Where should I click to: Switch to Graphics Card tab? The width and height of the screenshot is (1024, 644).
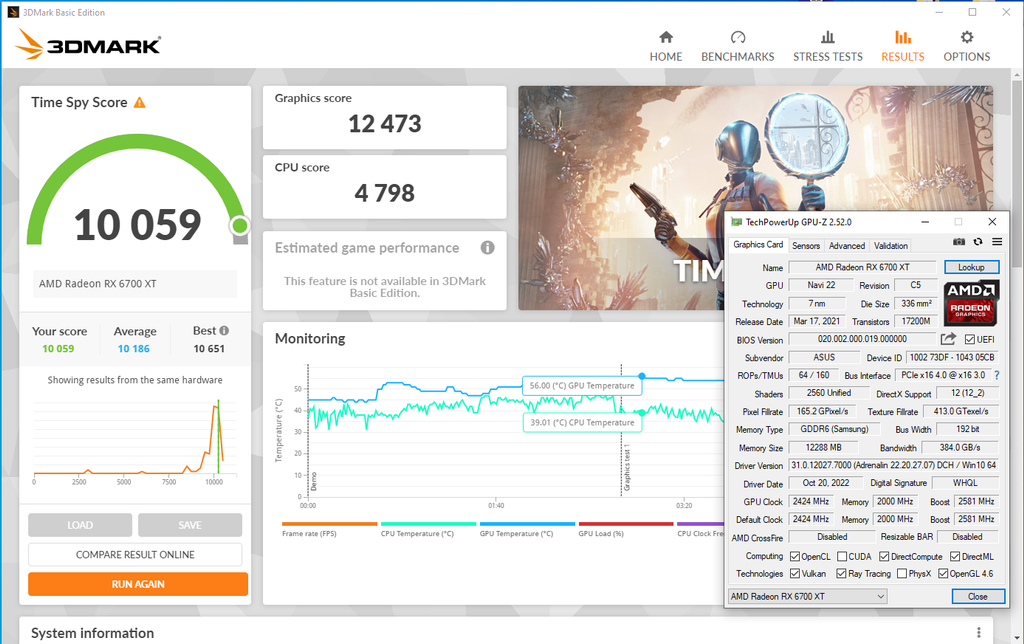tap(758, 244)
